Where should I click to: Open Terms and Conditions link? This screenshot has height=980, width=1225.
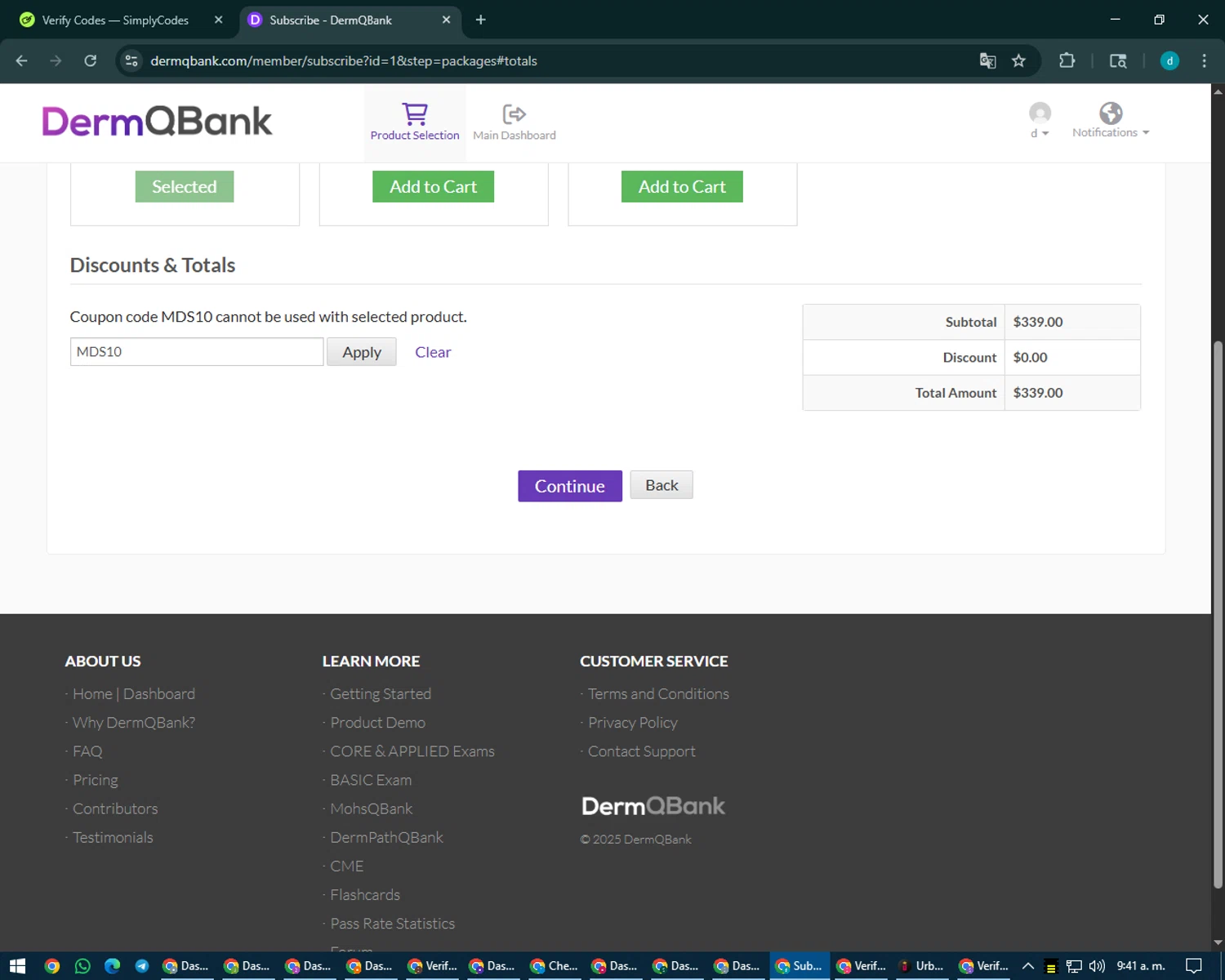tap(658, 693)
